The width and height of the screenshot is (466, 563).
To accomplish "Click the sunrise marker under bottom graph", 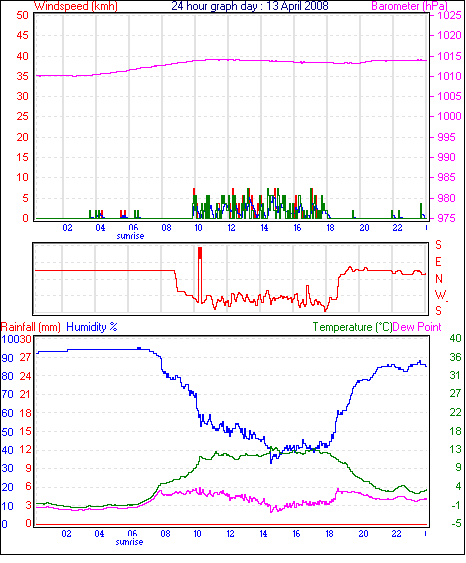I will click(x=129, y=542).
